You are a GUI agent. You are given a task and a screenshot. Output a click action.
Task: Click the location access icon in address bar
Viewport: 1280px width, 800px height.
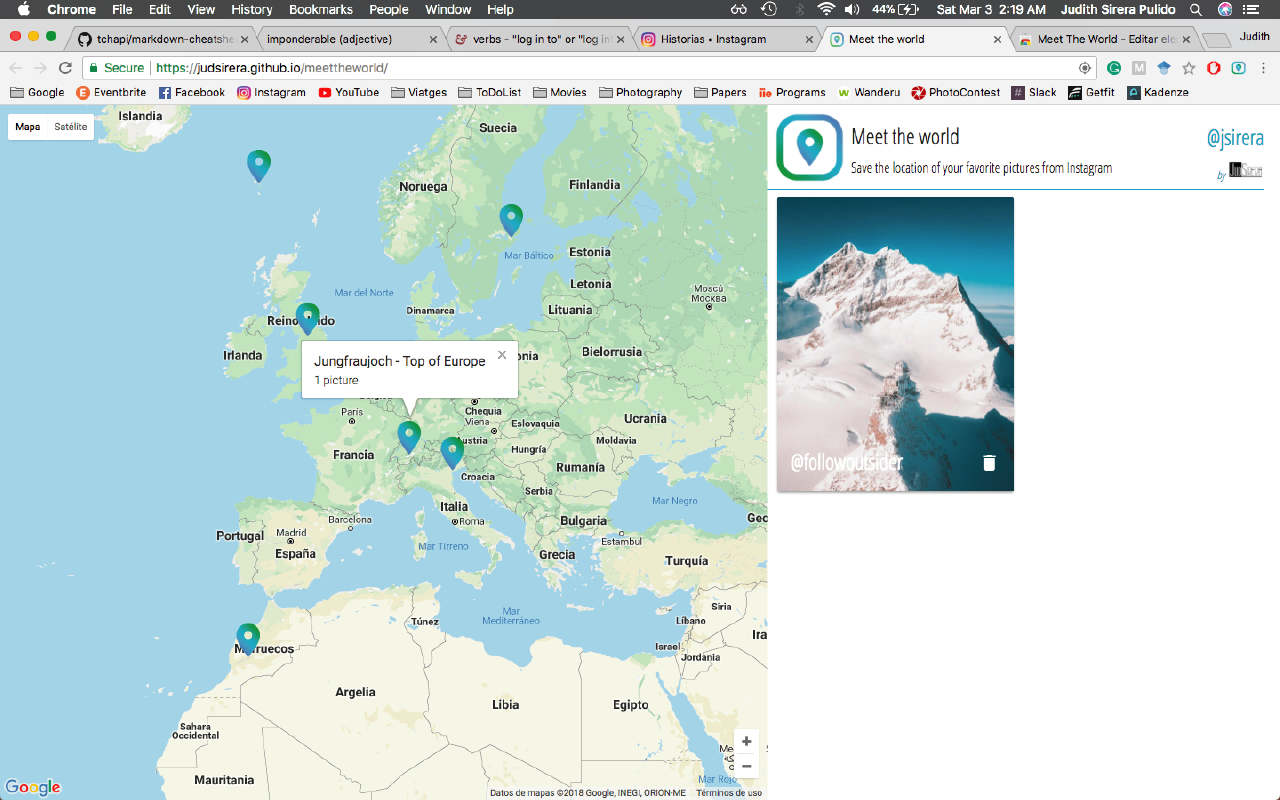(1085, 68)
